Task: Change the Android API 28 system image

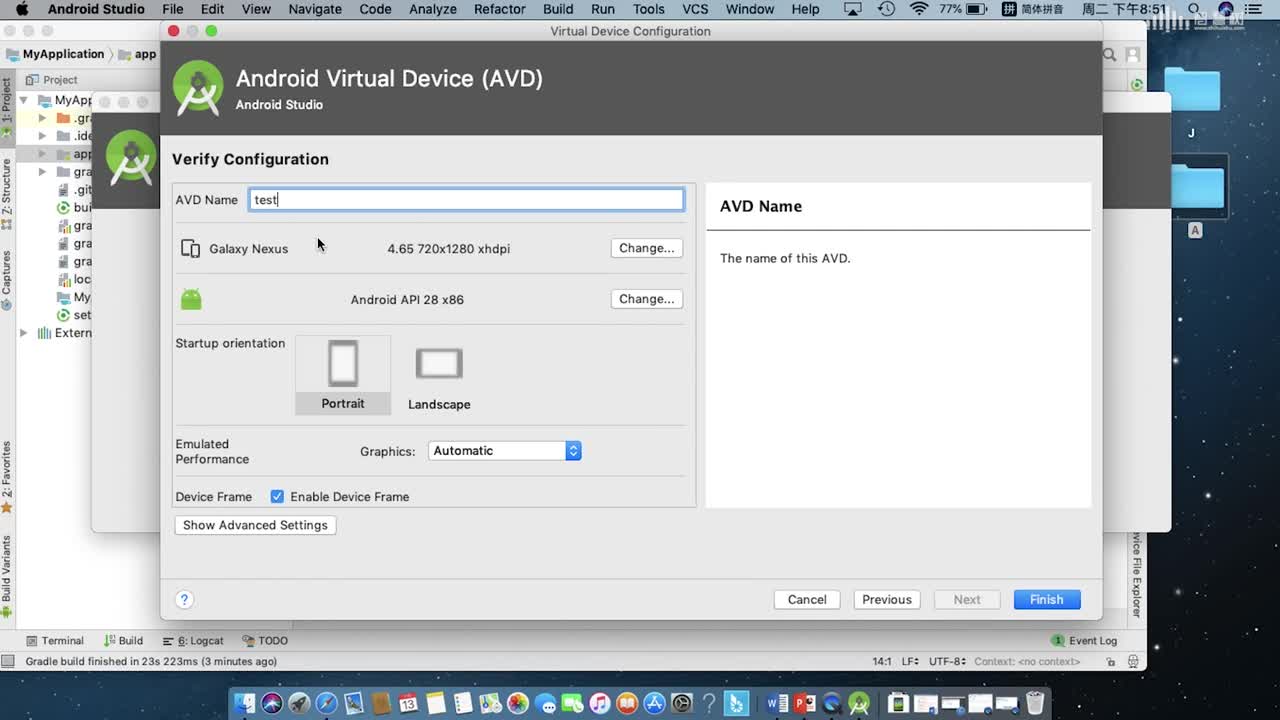Action: click(646, 299)
